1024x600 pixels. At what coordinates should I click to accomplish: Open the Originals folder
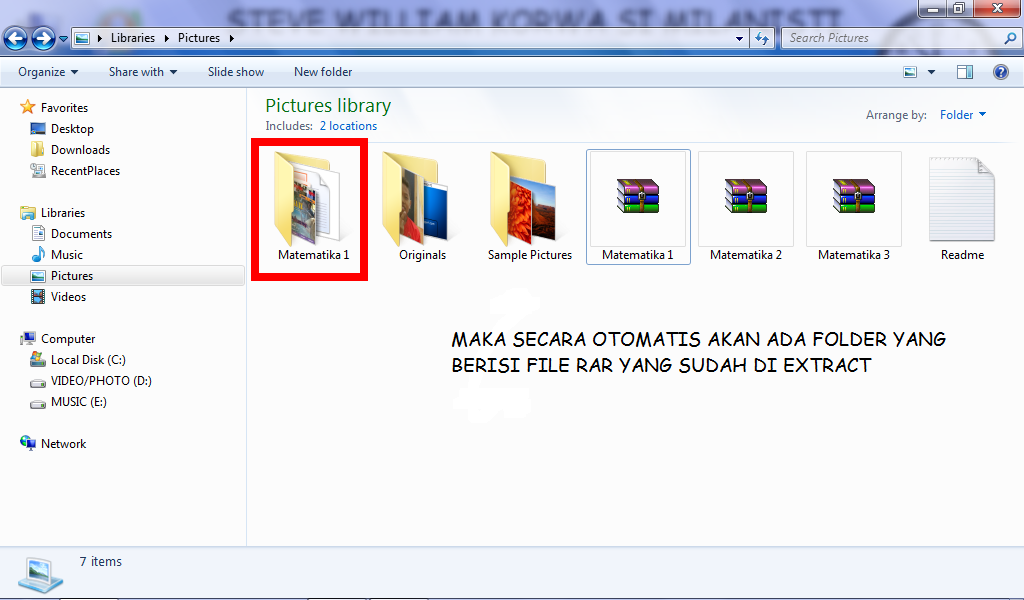point(421,200)
